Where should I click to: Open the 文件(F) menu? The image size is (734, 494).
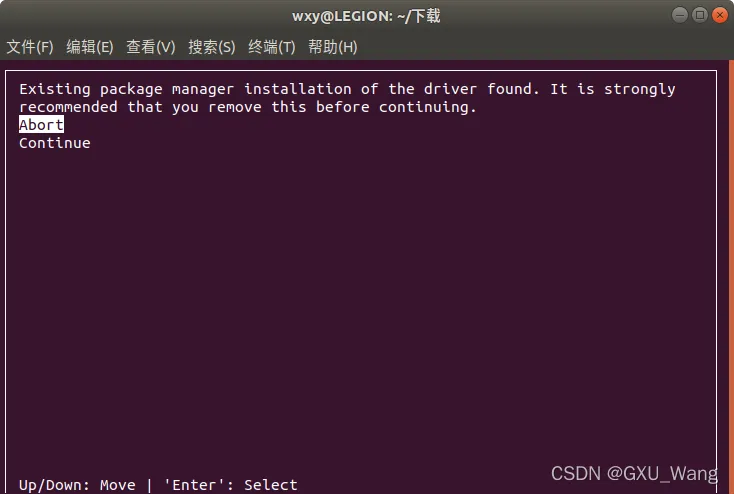(29, 47)
